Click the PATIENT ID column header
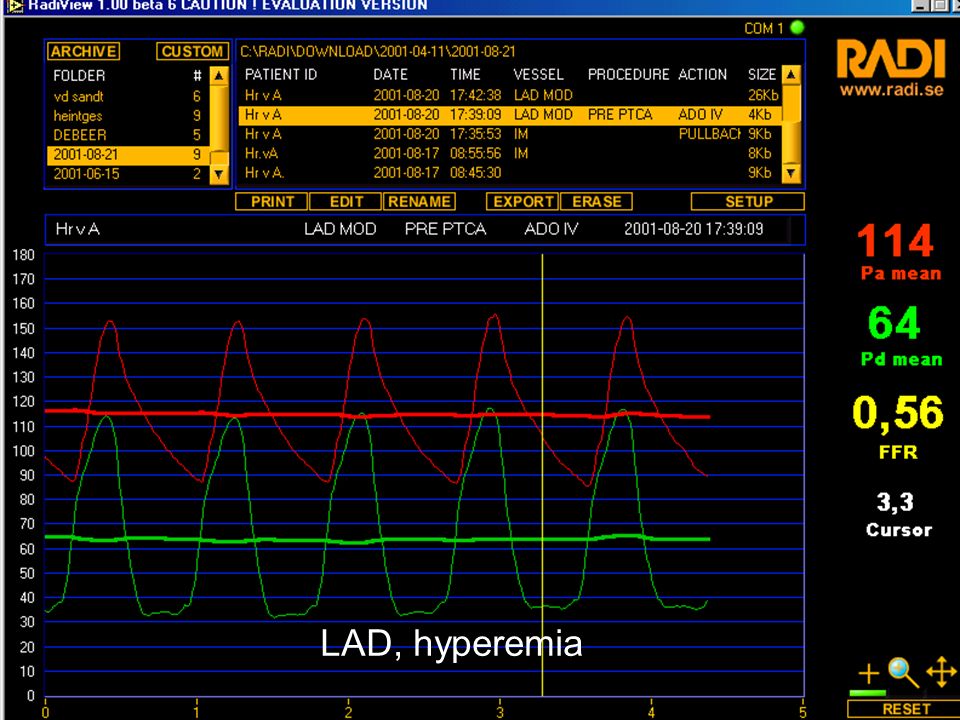960x720 pixels. tap(281, 75)
